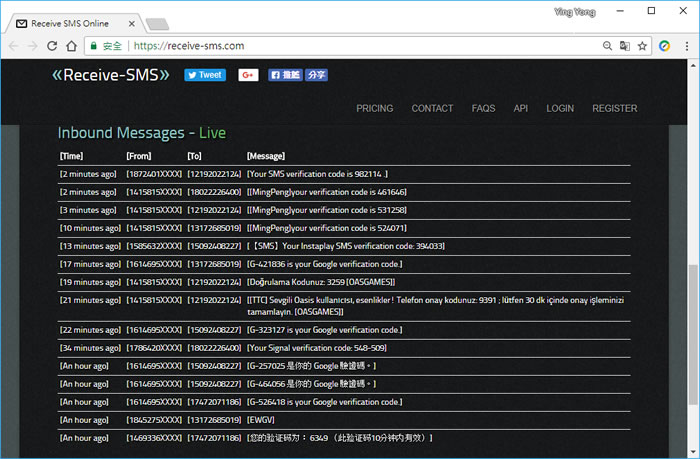Click the Google+ share button

pos(248,75)
